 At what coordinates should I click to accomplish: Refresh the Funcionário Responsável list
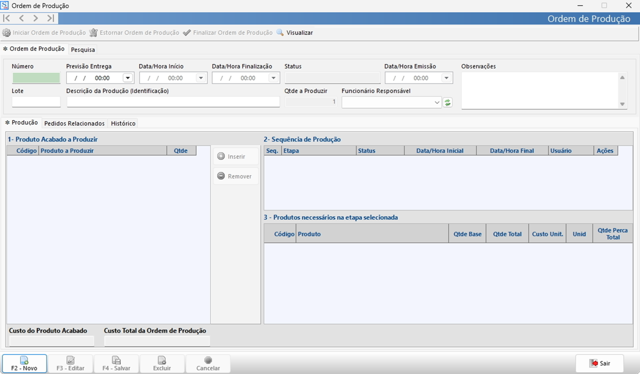[448, 102]
